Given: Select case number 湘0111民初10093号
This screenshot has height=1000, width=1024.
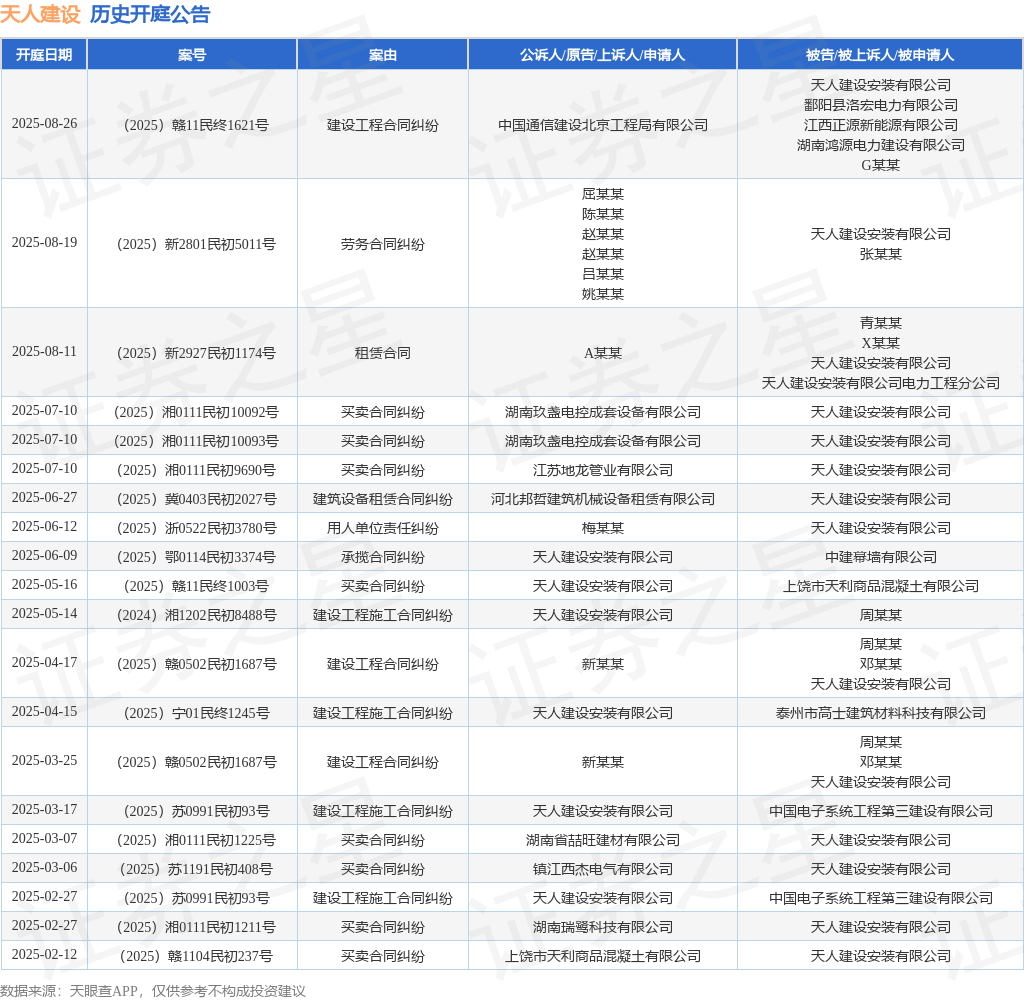Looking at the screenshot, I should coord(196,441).
